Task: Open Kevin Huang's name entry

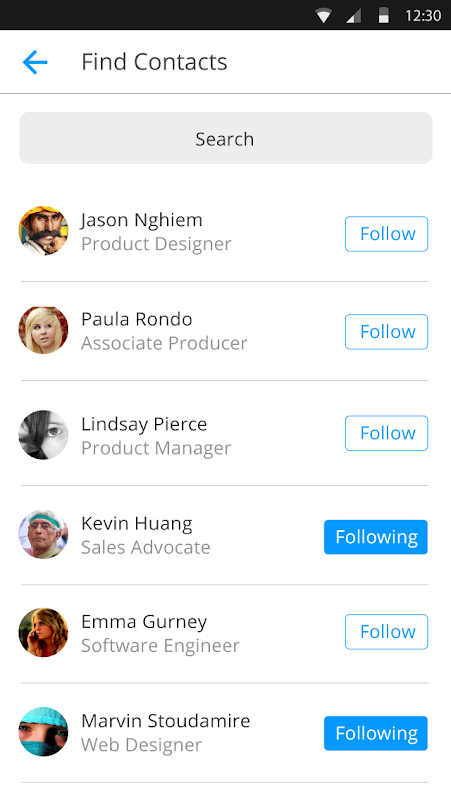Action: click(x=137, y=523)
